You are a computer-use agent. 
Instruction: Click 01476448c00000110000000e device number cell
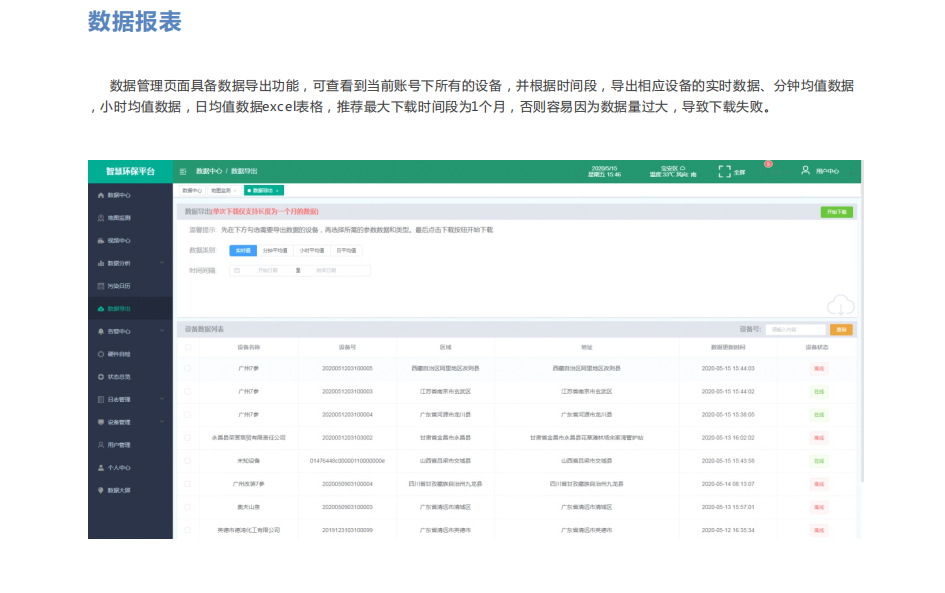[x=347, y=461]
